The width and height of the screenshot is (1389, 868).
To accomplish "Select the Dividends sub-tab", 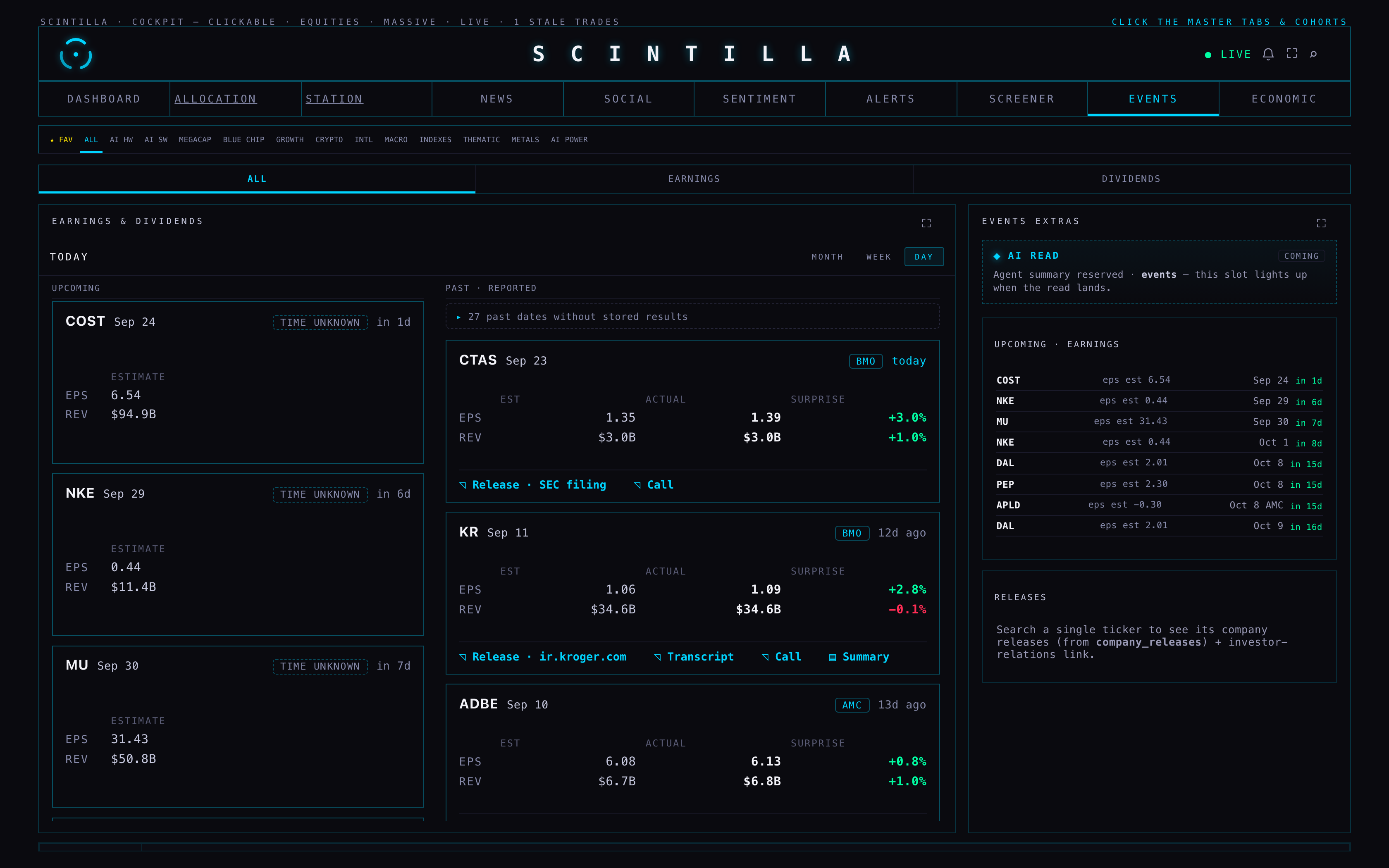I will pyautogui.click(x=1131, y=179).
